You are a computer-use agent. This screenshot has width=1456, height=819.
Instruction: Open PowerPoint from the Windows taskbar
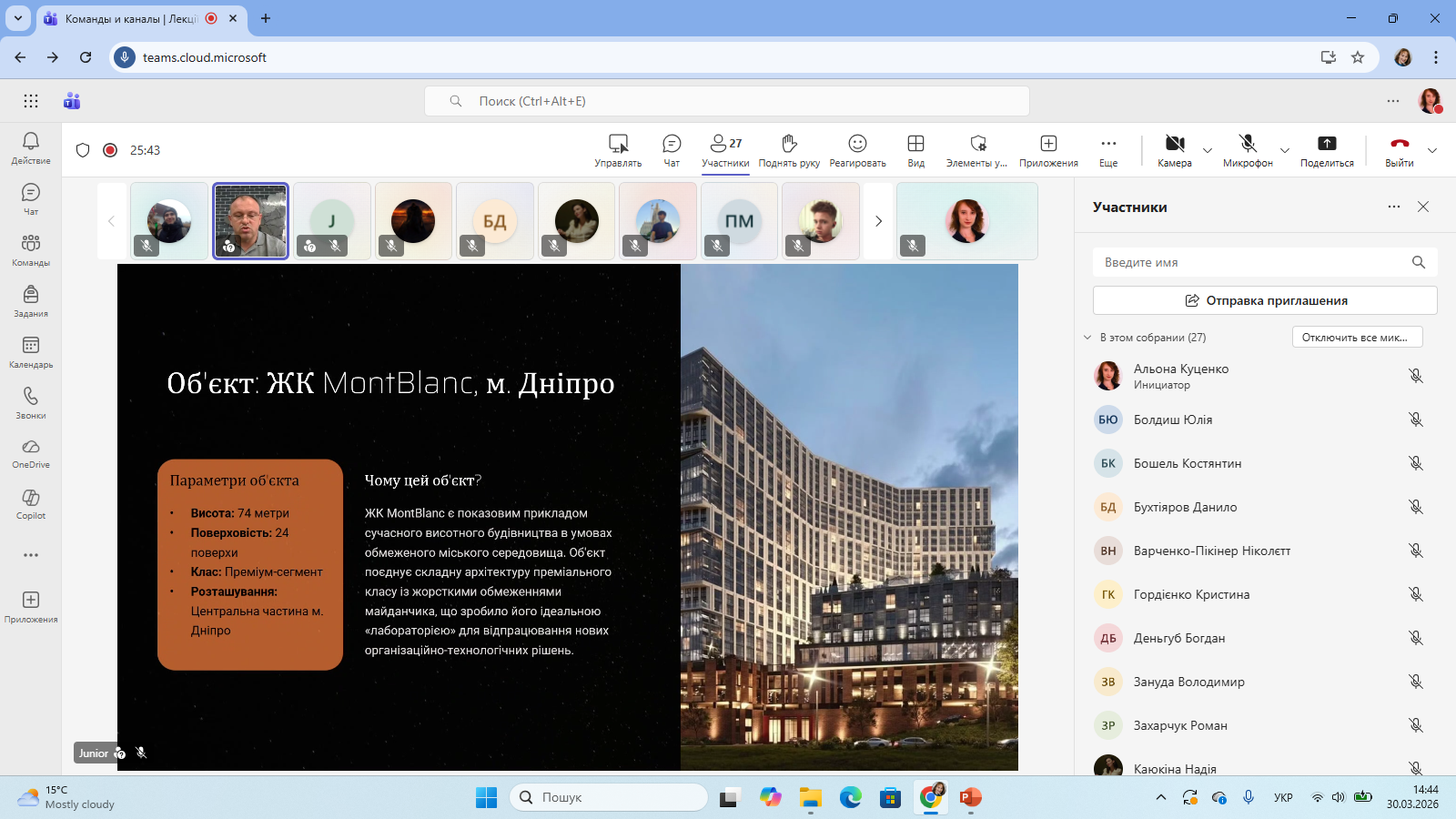(970, 798)
